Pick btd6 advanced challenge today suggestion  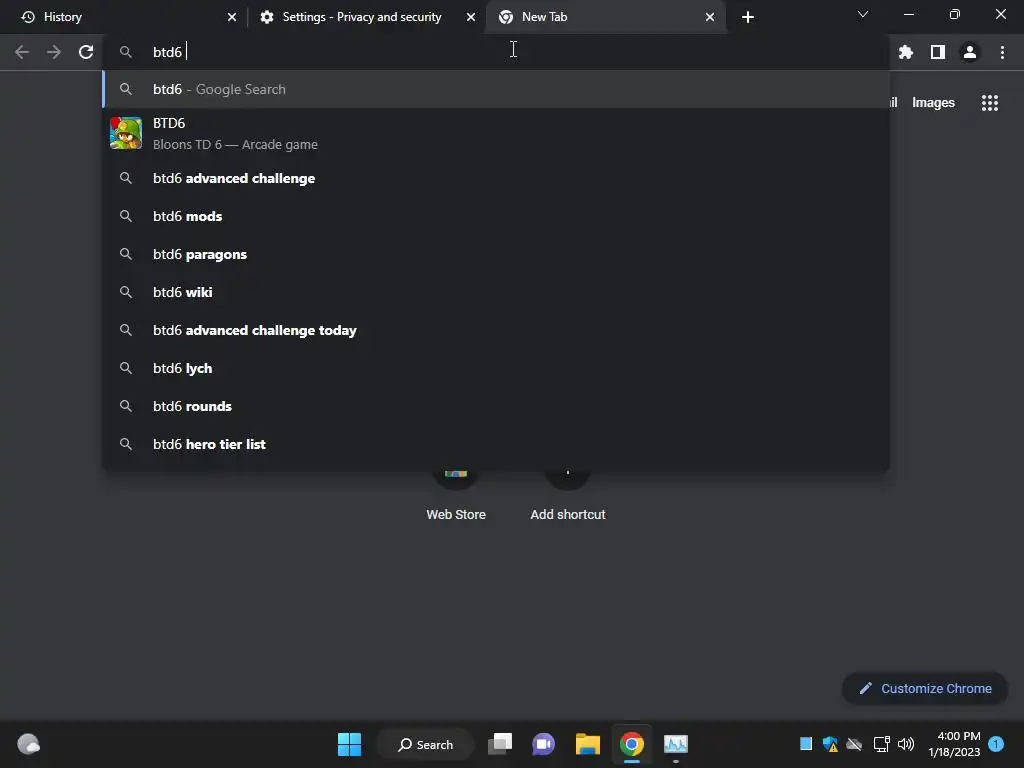(496, 330)
